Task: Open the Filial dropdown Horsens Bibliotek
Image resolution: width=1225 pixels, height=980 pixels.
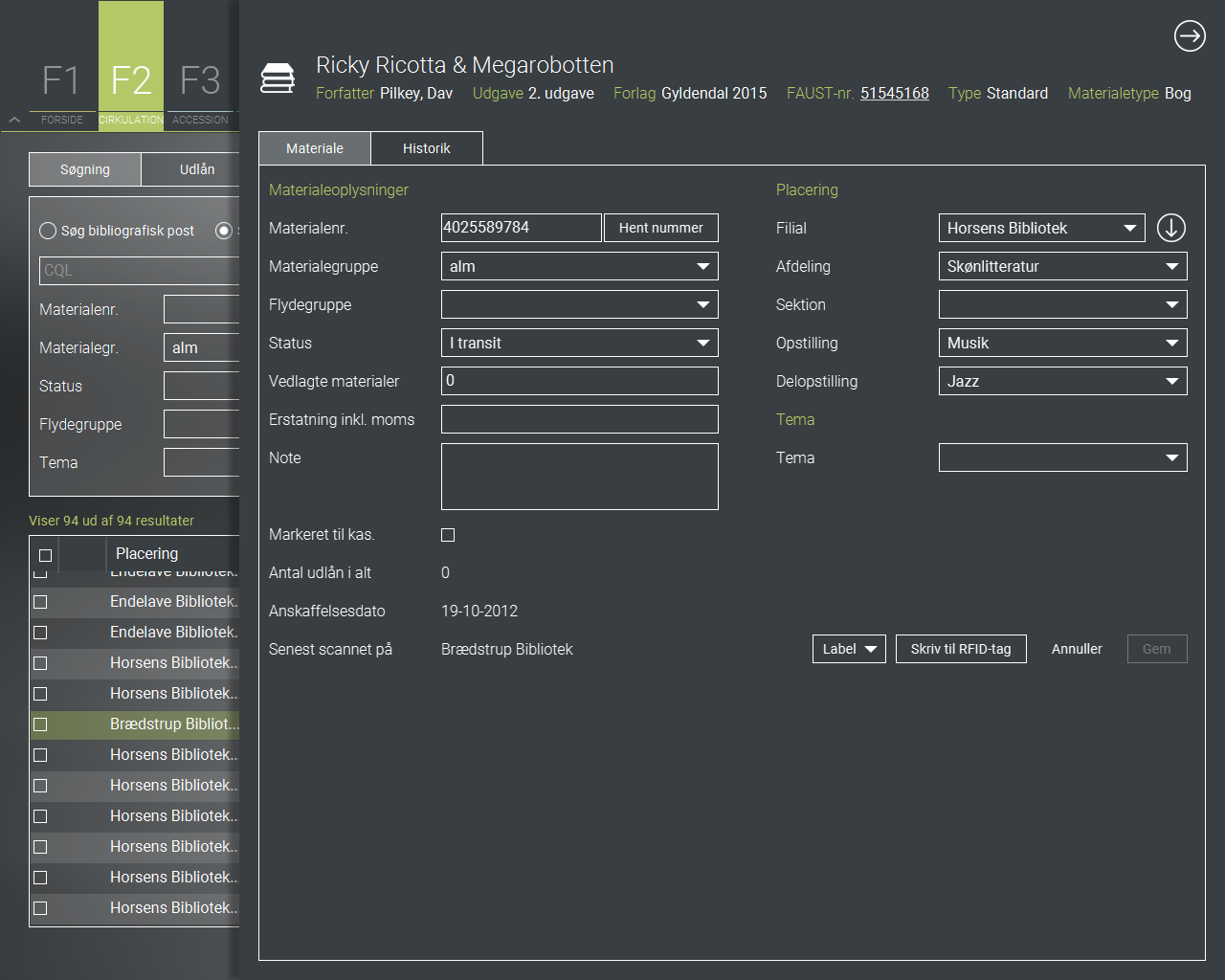Action: pos(1042,228)
